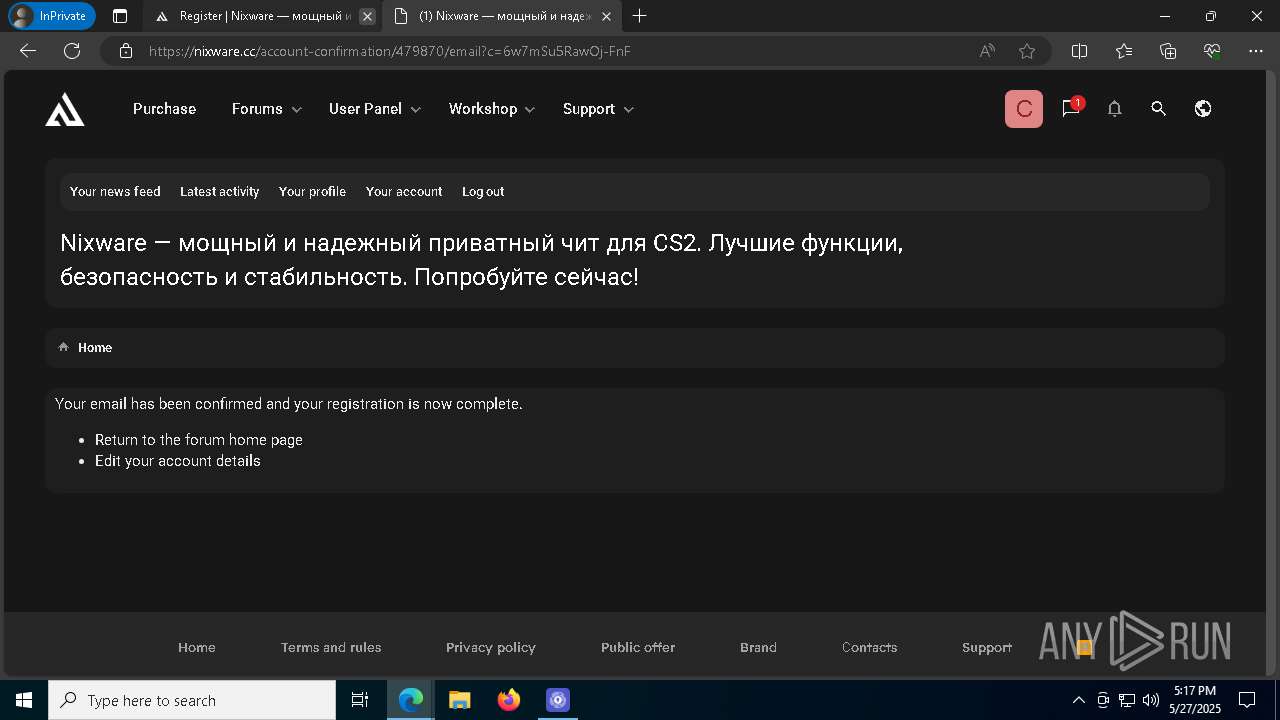Image resolution: width=1280 pixels, height=720 pixels.
Task: Open the language globe icon
Action: pos(1203,109)
